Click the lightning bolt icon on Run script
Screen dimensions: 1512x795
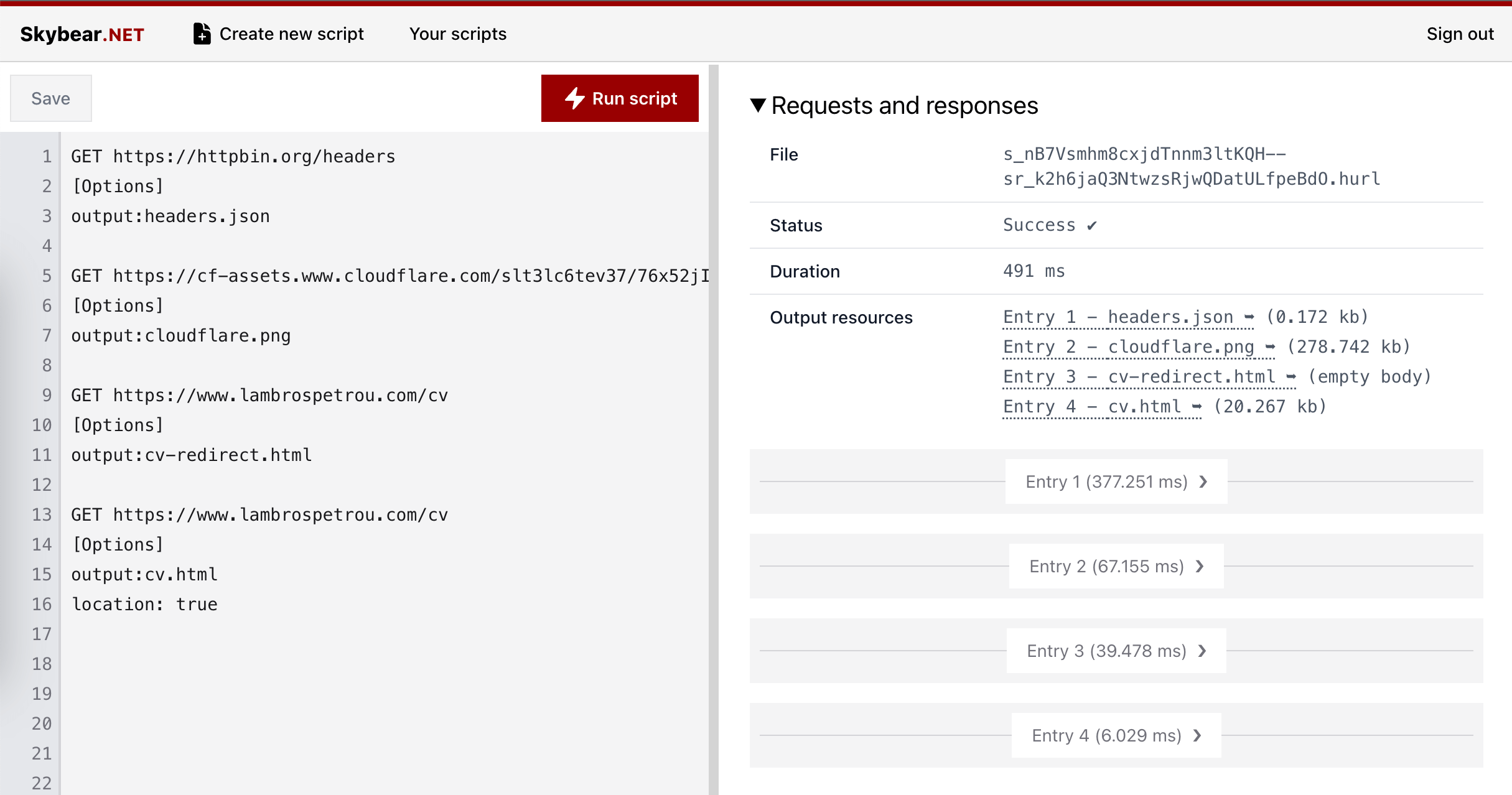point(574,98)
